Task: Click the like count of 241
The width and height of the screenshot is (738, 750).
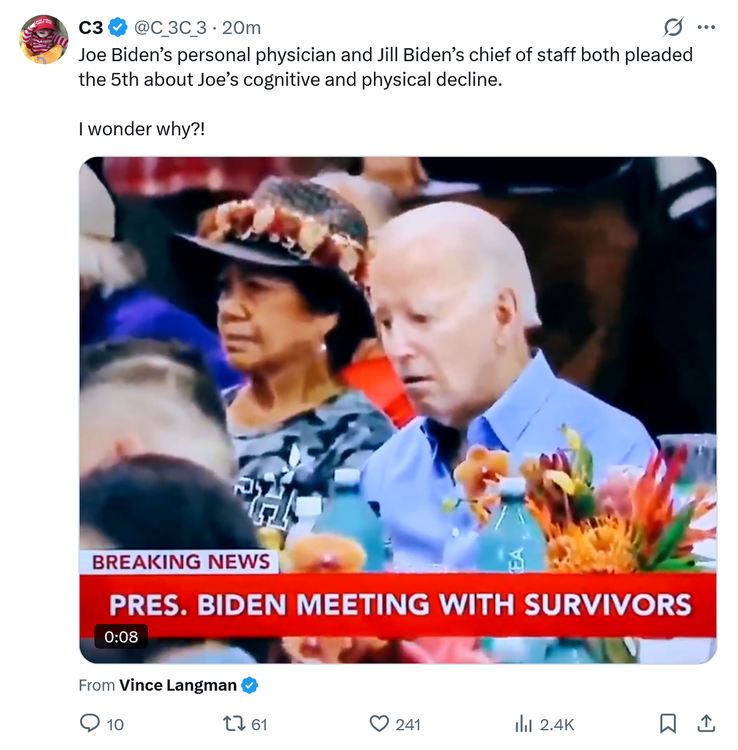Action: 408,724
